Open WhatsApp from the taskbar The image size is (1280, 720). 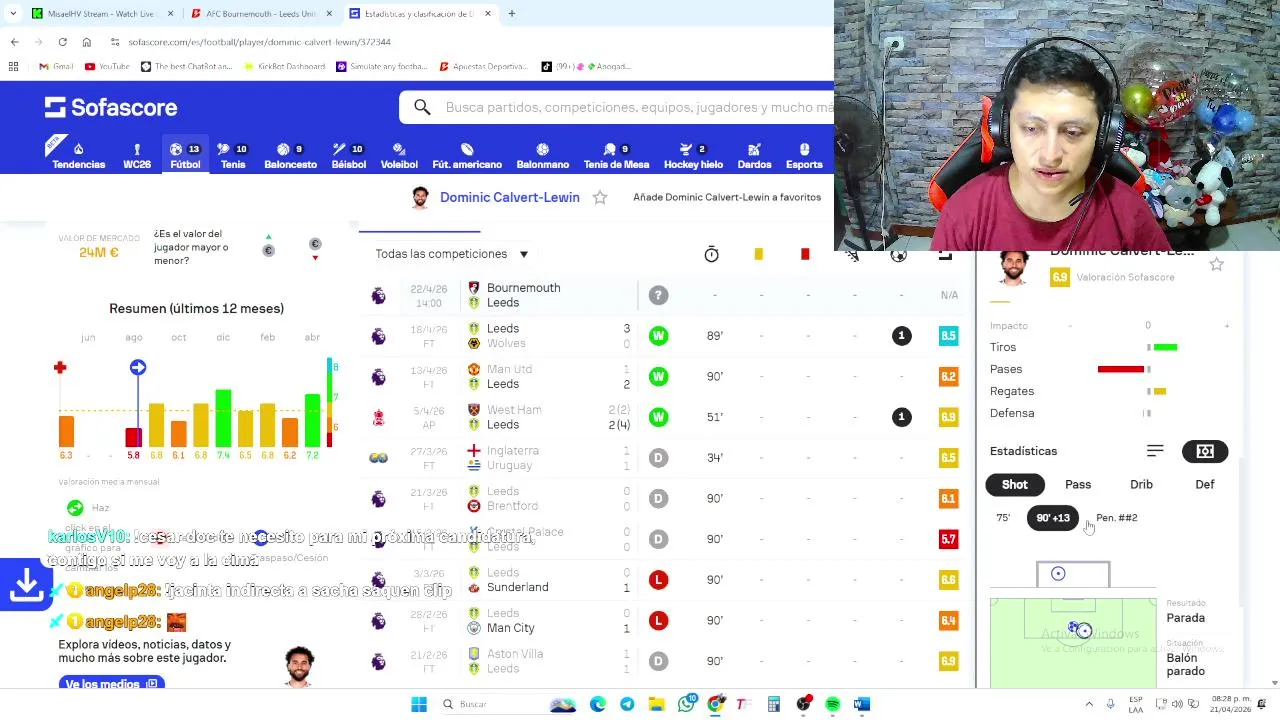click(686, 704)
